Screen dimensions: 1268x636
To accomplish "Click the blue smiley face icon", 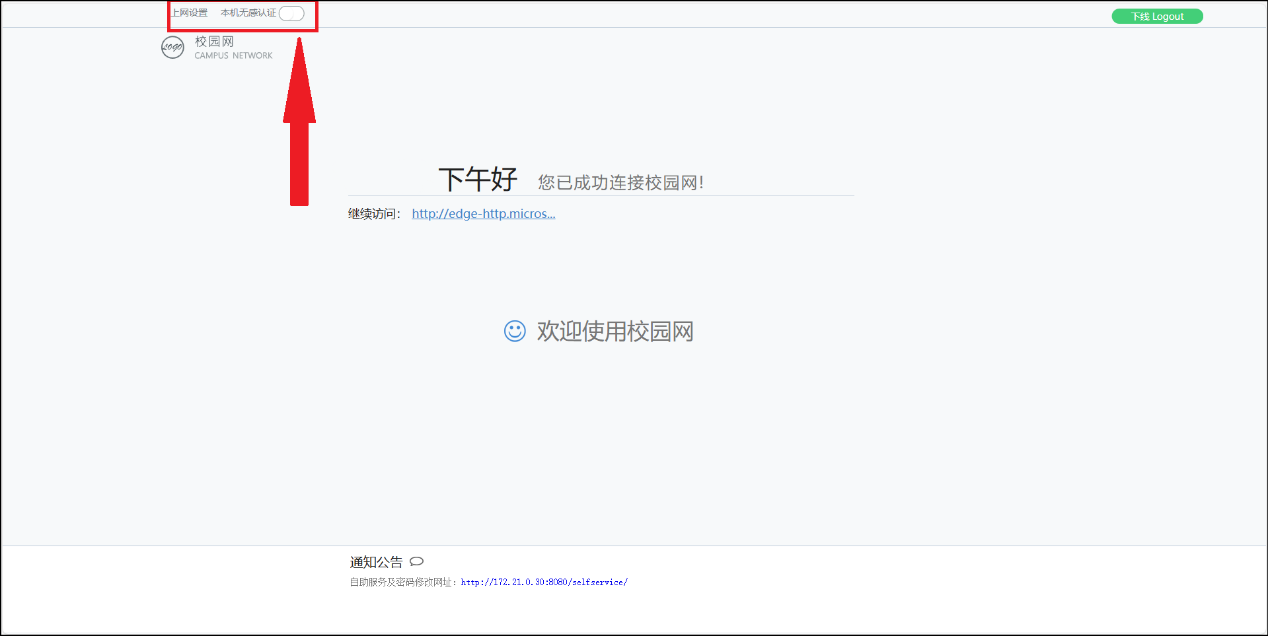I will 514,331.
